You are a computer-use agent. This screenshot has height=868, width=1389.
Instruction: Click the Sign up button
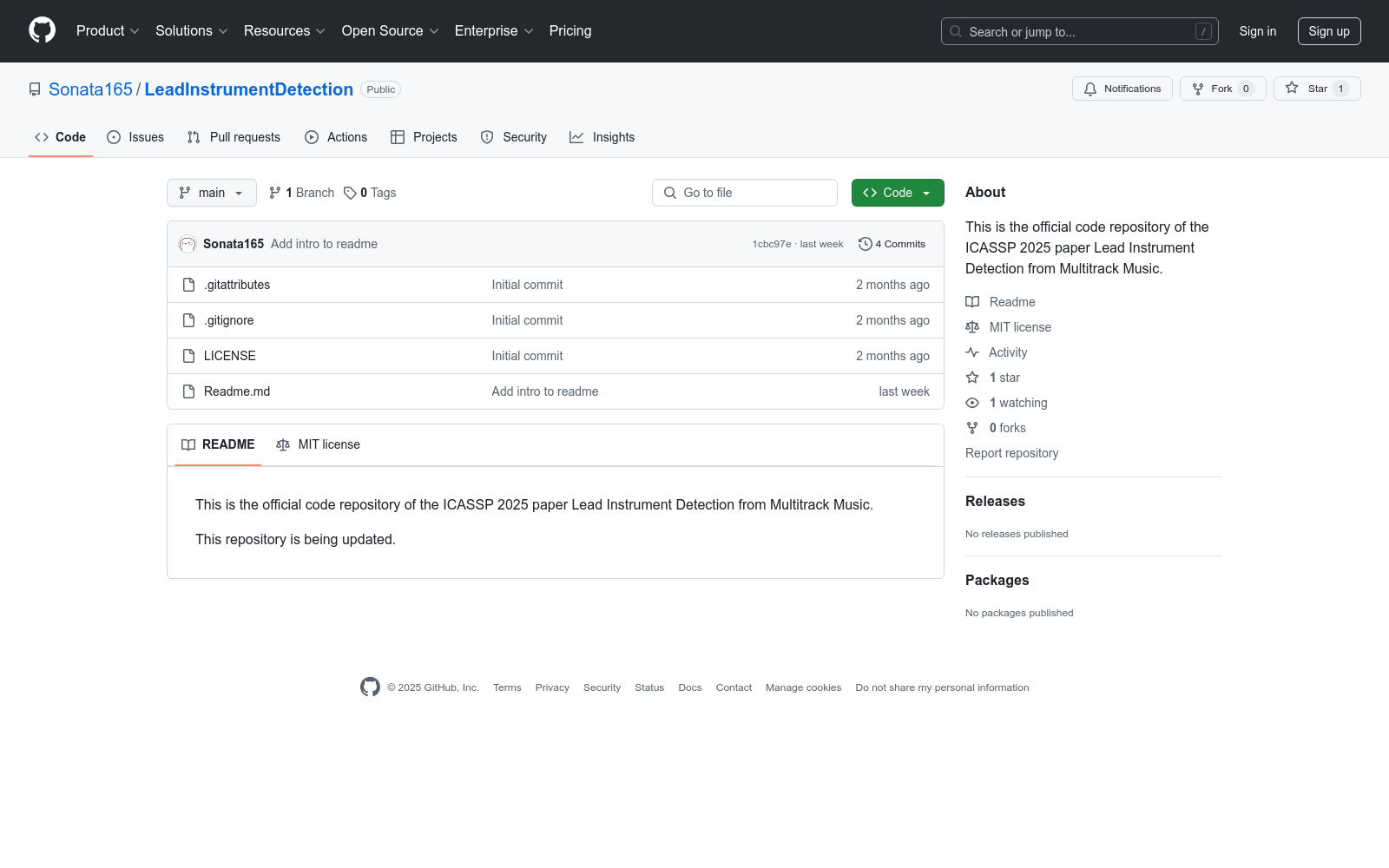tap(1329, 31)
